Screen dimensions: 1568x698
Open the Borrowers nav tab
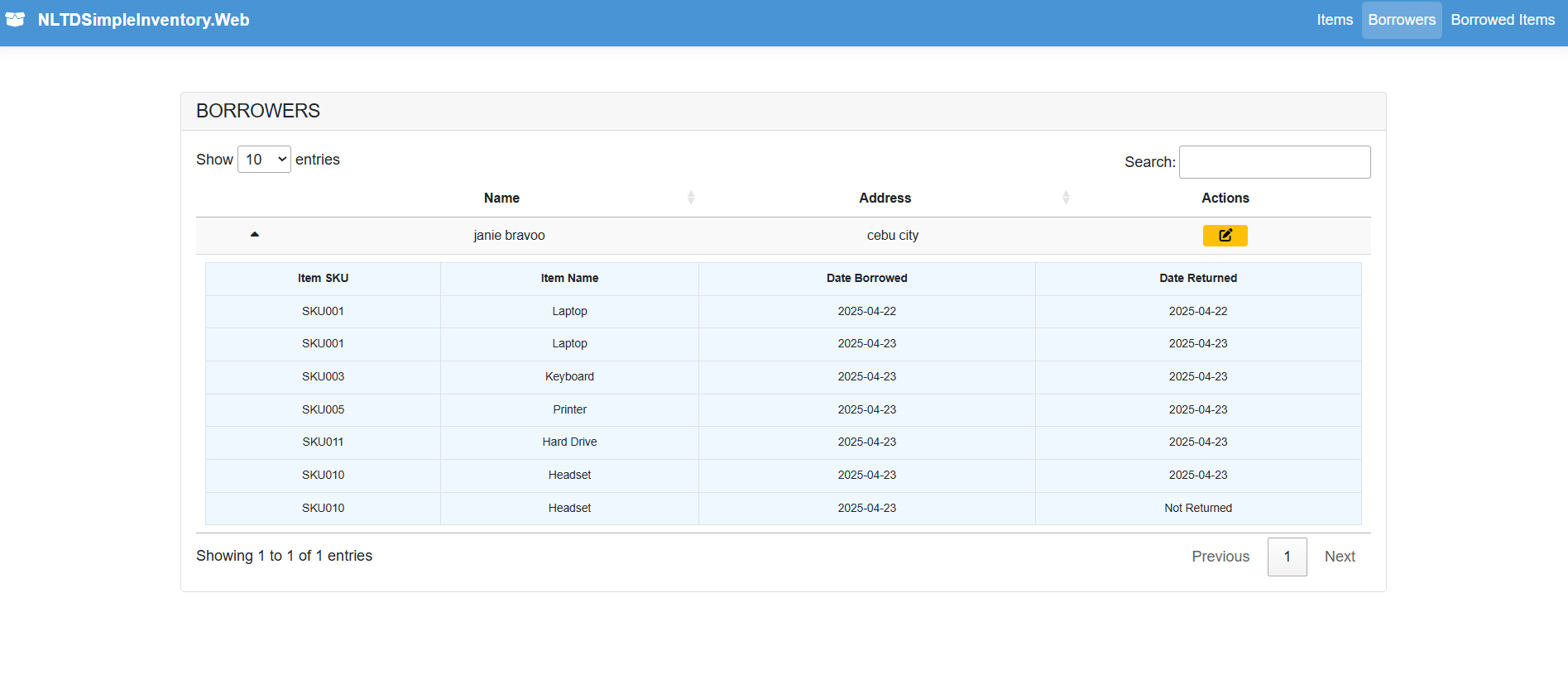pos(1402,20)
